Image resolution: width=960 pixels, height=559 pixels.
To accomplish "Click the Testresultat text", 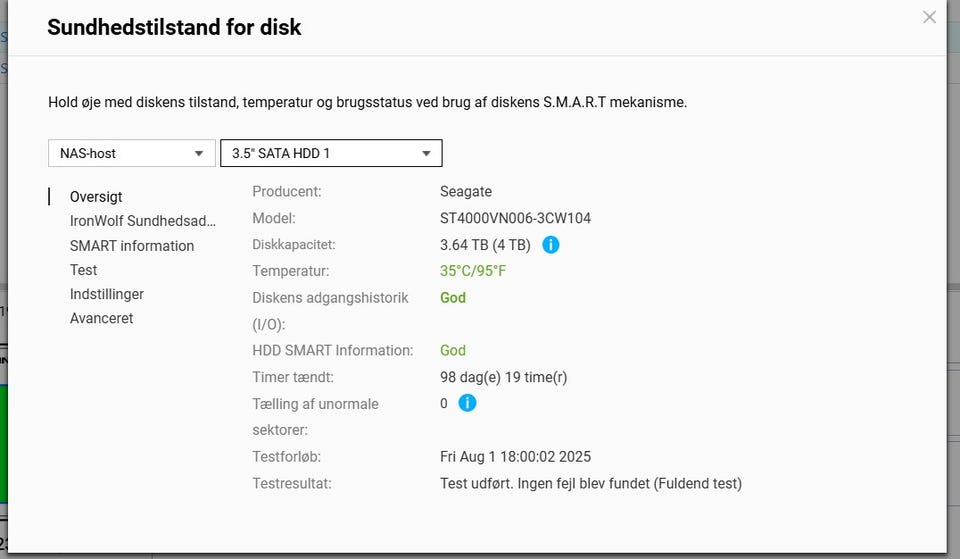I will [x=590, y=484].
